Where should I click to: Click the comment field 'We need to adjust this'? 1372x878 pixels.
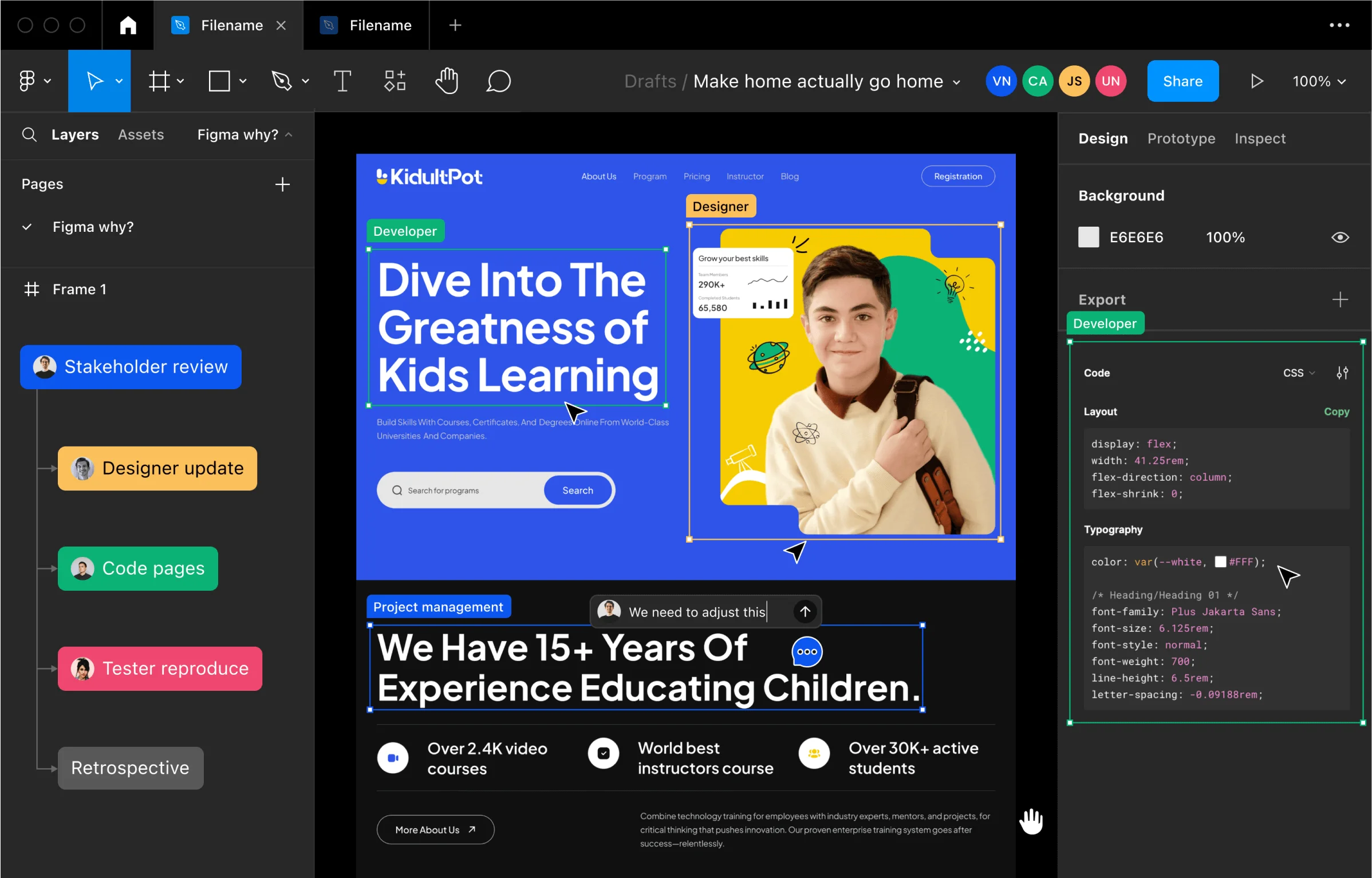point(697,612)
